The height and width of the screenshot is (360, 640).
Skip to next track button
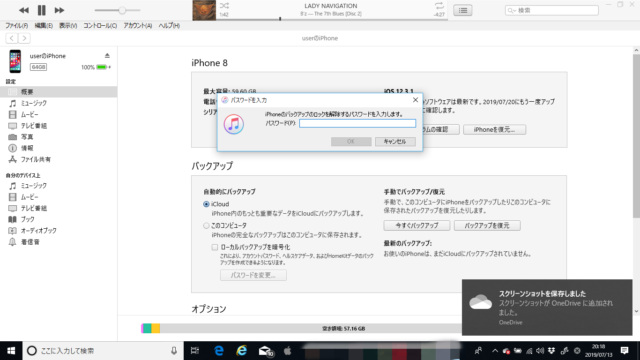[x=59, y=10]
